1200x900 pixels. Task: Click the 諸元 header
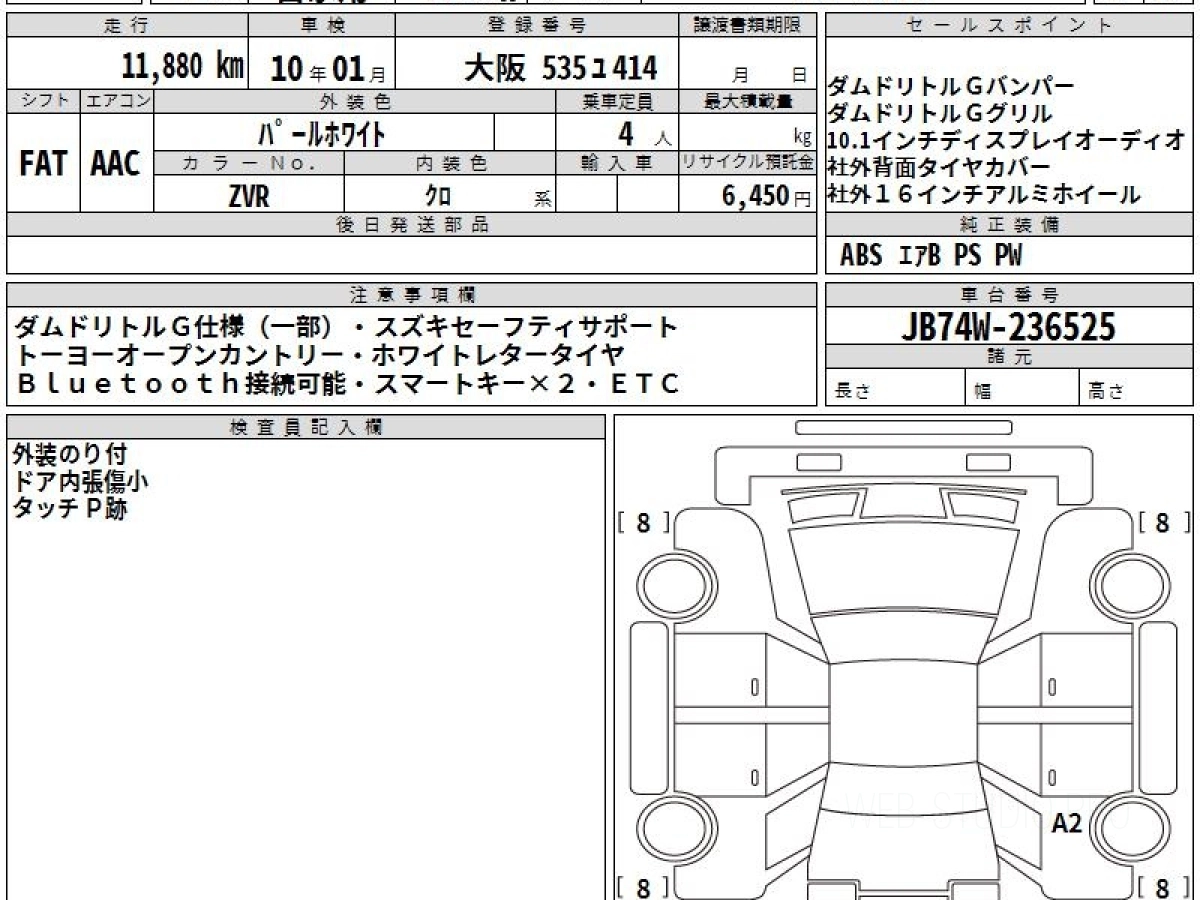1010,357
